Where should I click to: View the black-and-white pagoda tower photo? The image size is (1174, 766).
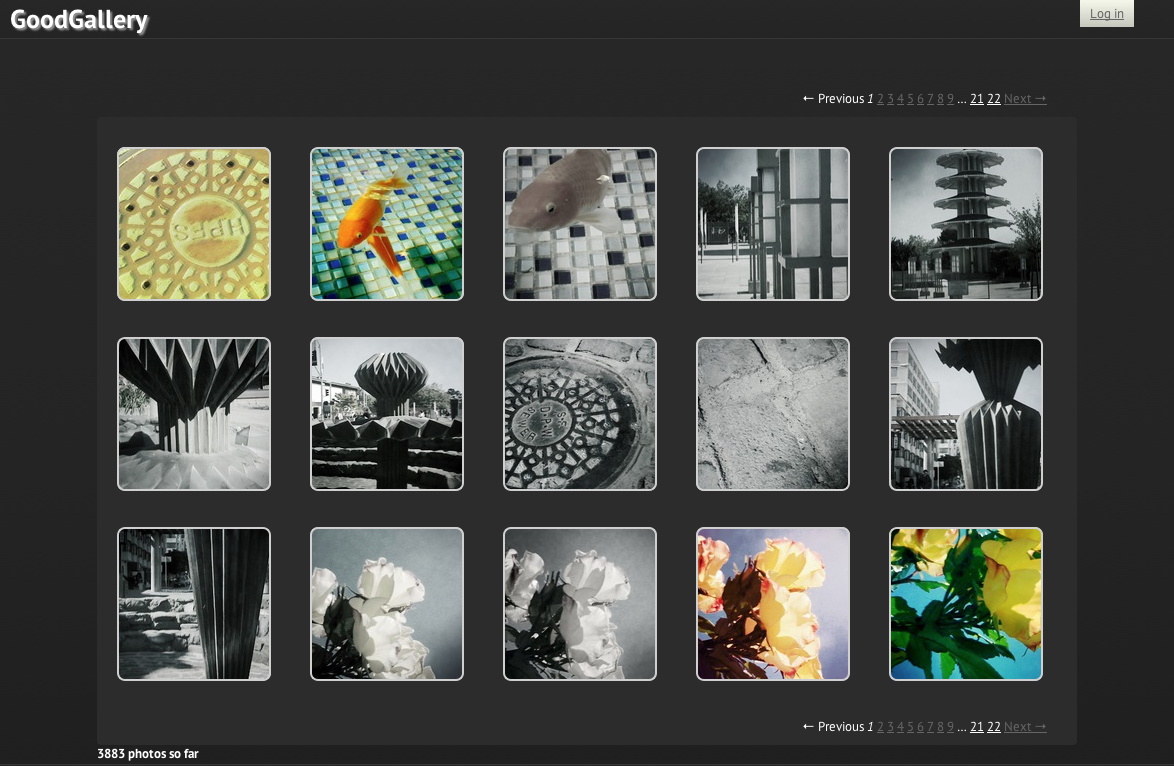click(x=966, y=224)
